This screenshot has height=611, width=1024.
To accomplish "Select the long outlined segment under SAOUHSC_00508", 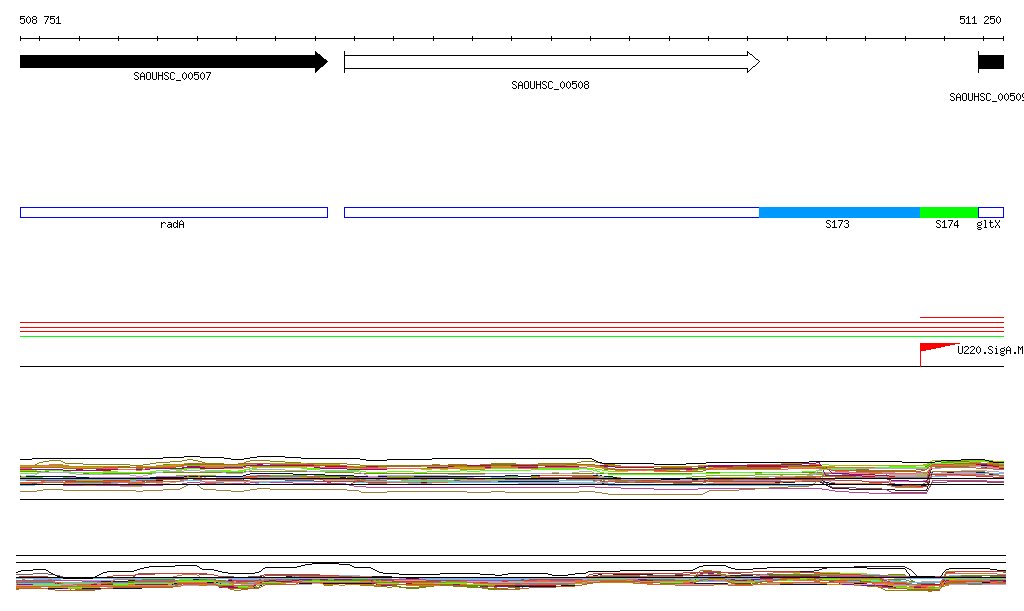I will click(x=552, y=213).
